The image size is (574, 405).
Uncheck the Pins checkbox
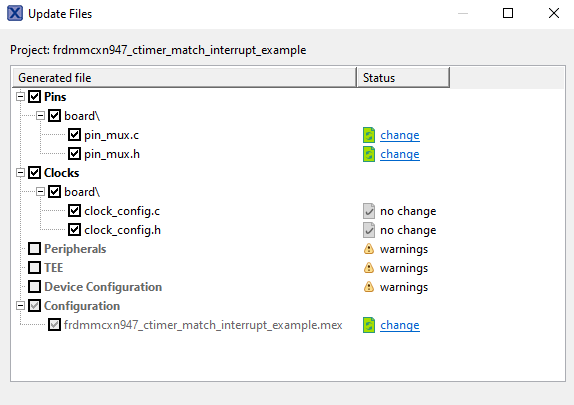(34, 97)
